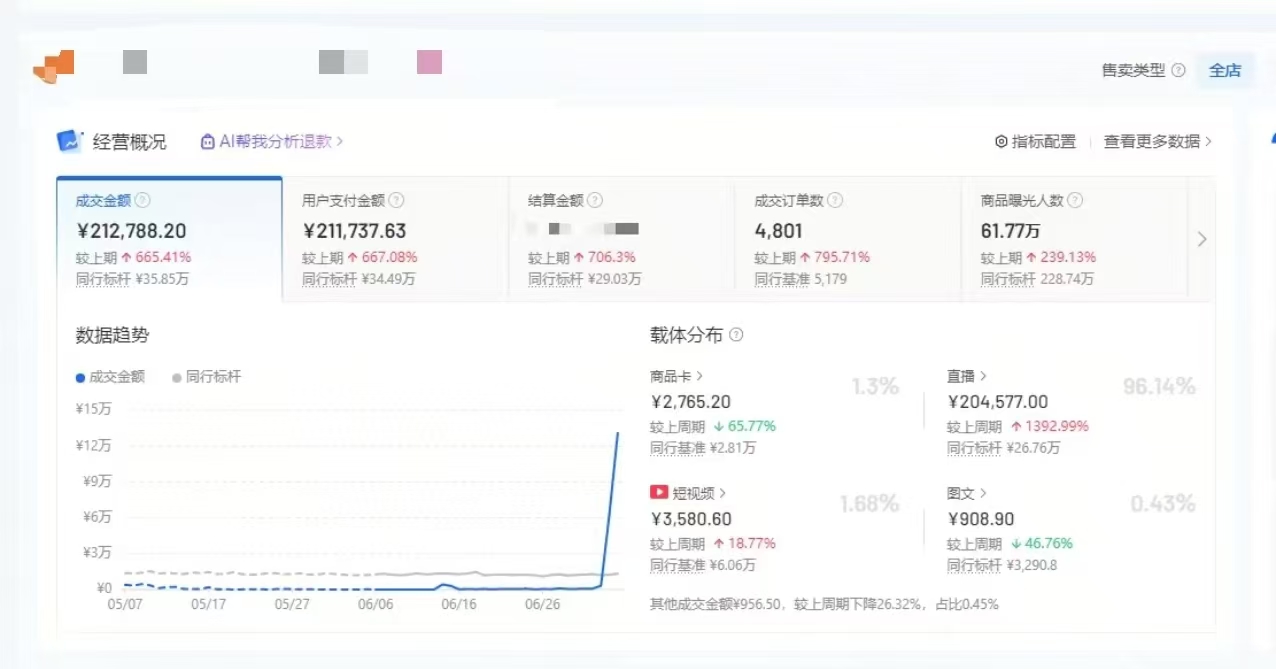The height and width of the screenshot is (669, 1276).
Task: Click the 经营概况 heading
Action: (x=130, y=141)
